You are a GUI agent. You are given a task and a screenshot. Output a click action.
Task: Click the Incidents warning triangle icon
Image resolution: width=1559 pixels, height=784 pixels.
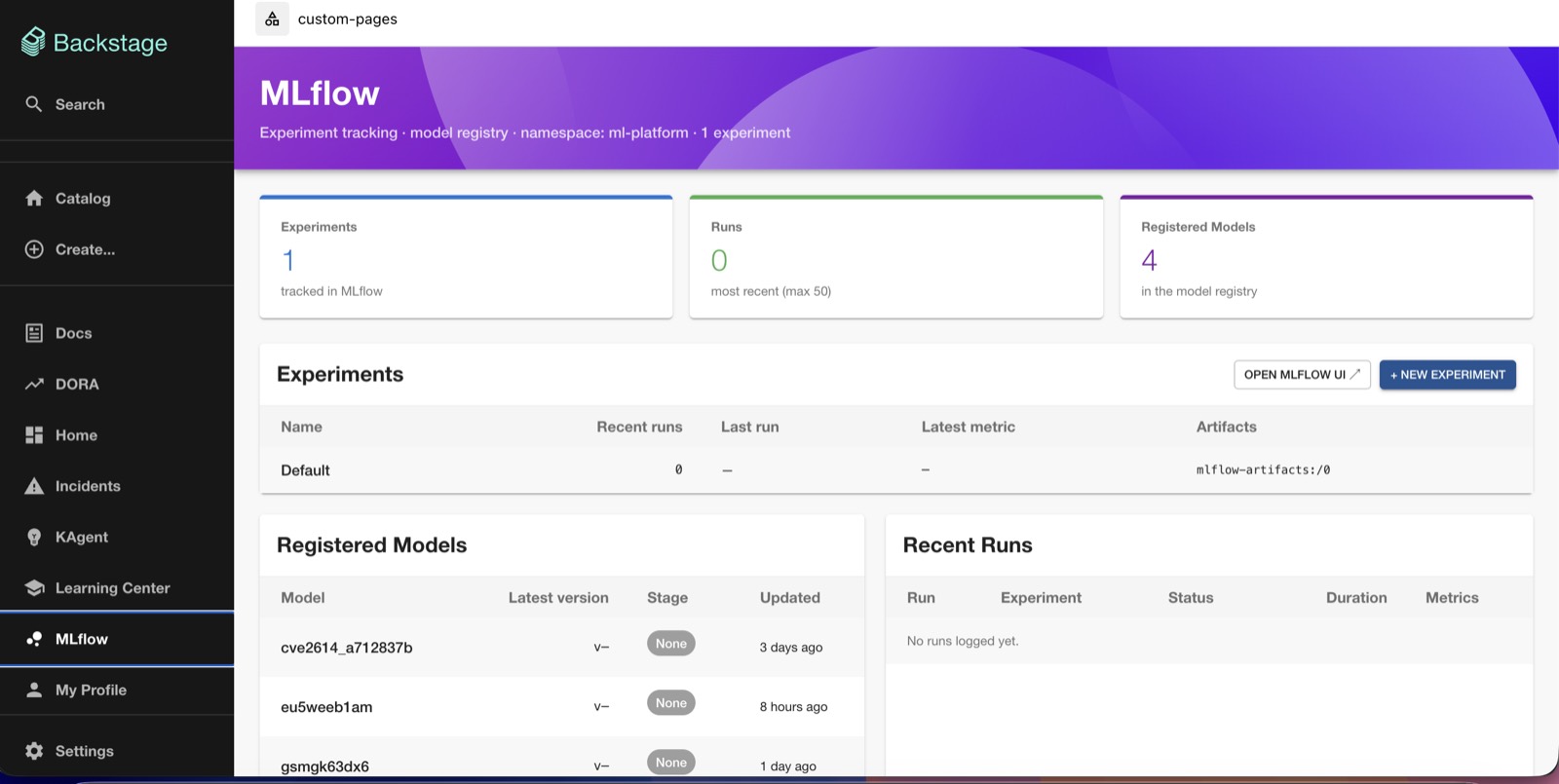34,486
